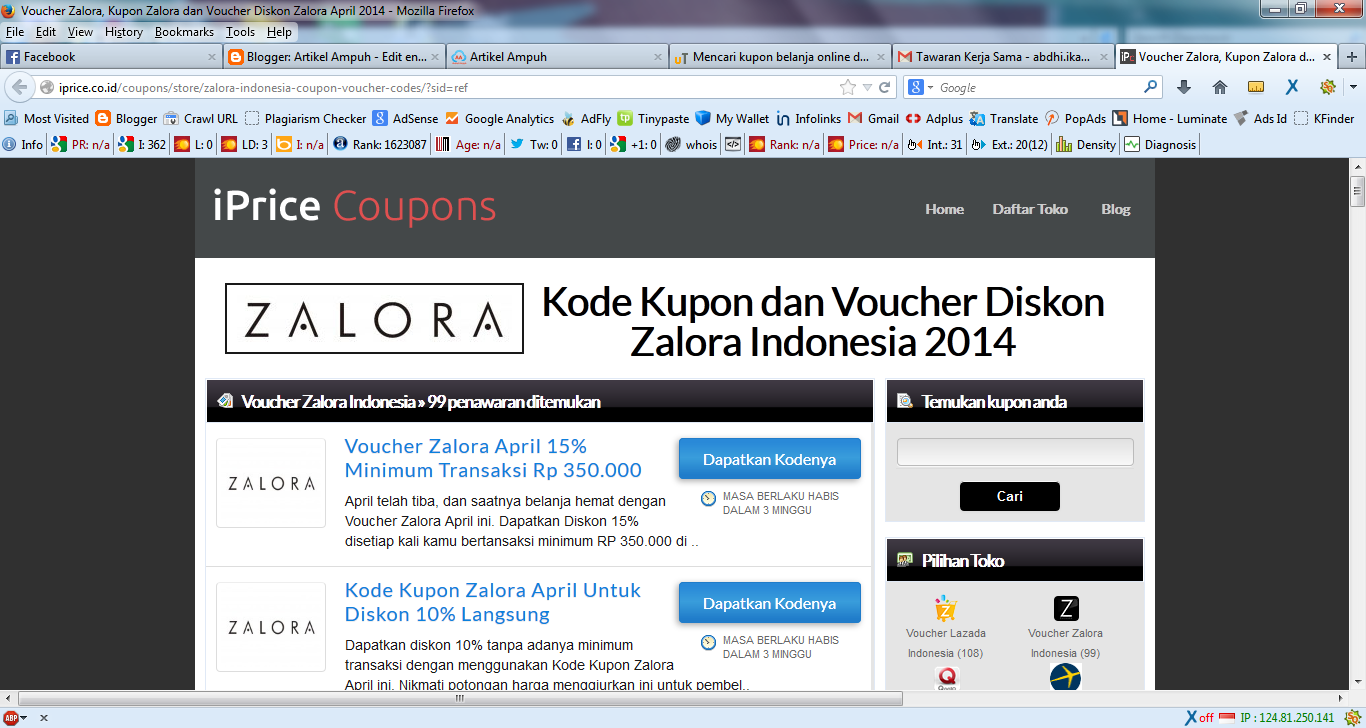The height and width of the screenshot is (728, 1366).
Task: Reload the page with the refresh icon
Action: click(885, 87)
